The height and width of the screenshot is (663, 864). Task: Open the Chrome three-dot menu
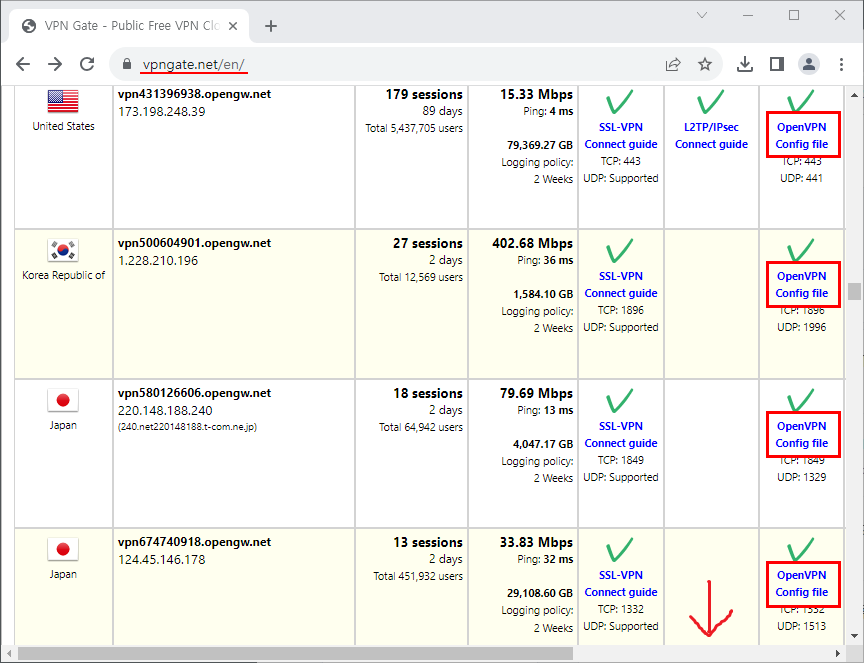click(841, 64)
